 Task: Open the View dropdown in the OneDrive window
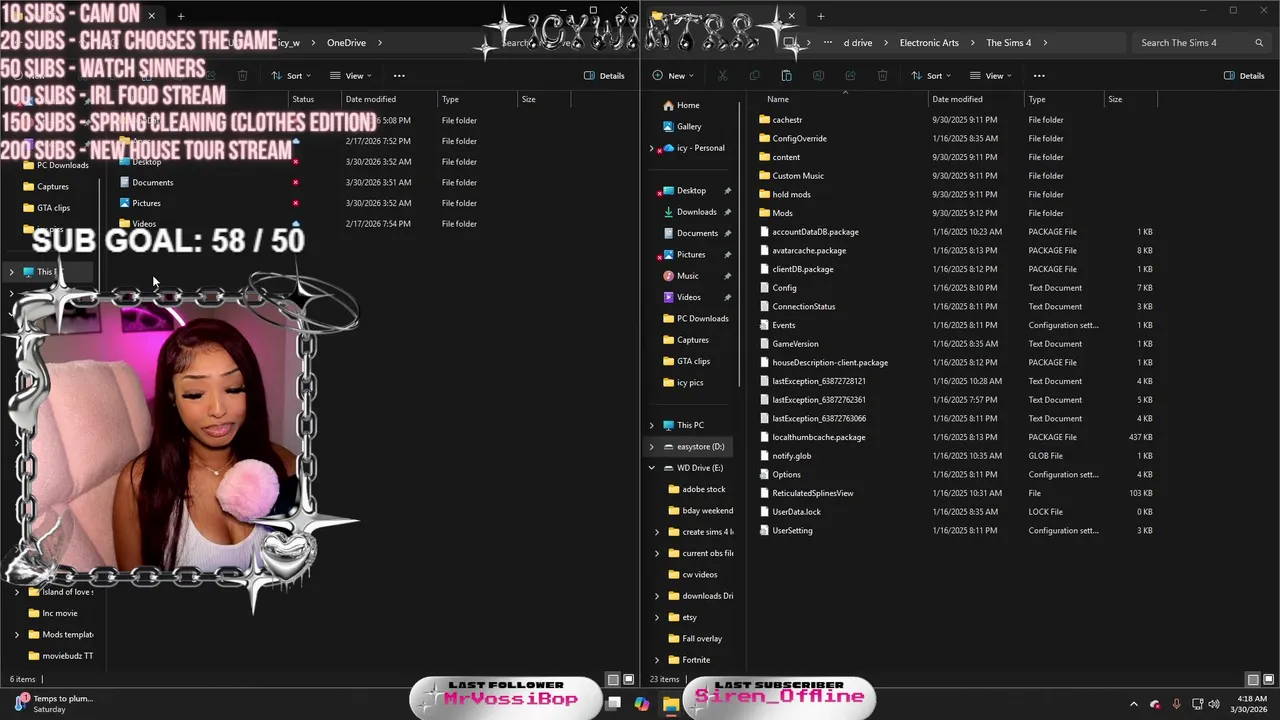point(350,76)
